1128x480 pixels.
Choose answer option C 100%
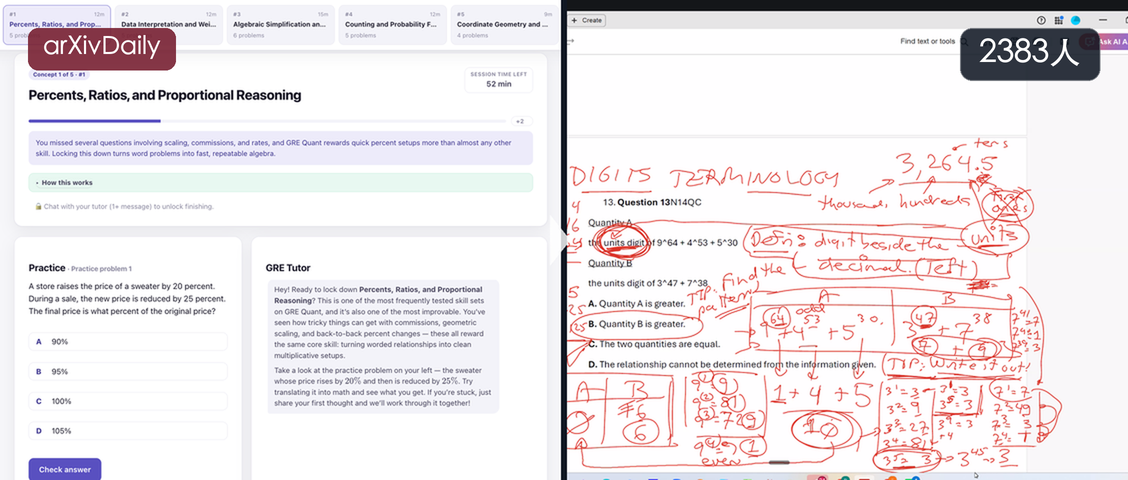tap(128, 401)
